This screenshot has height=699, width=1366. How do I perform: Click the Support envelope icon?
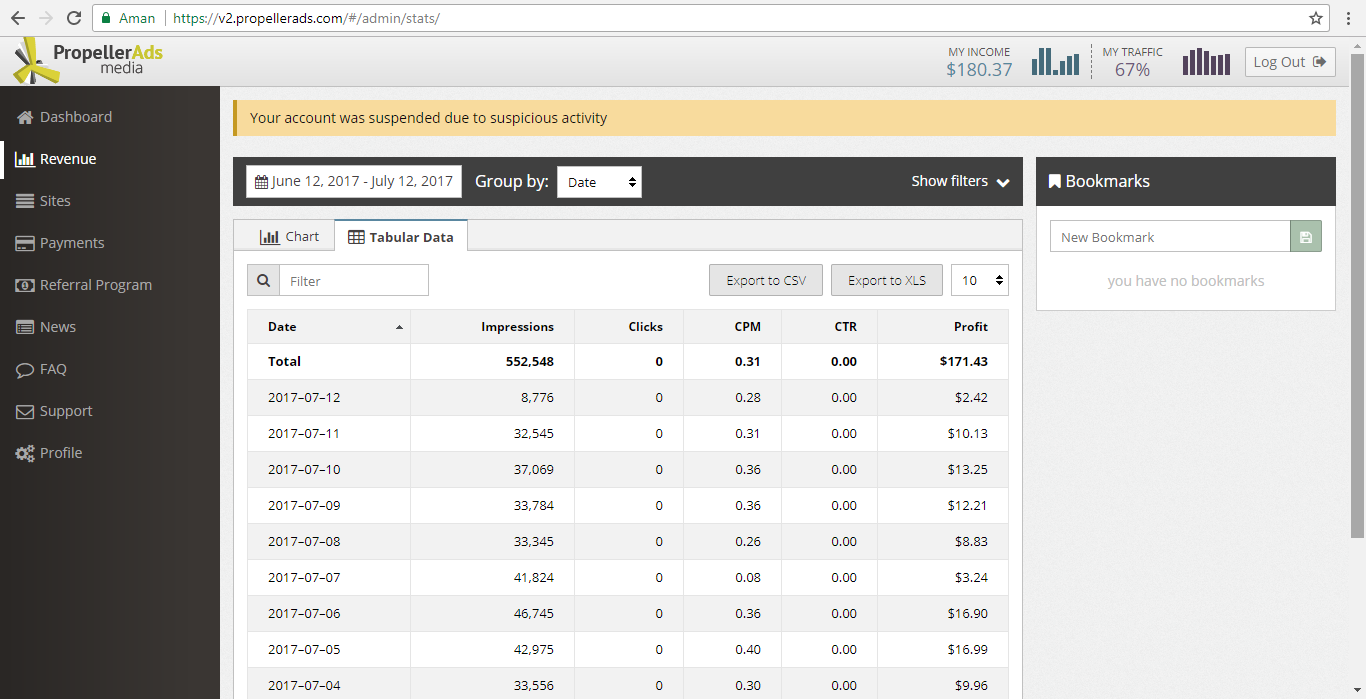point(25,412)
